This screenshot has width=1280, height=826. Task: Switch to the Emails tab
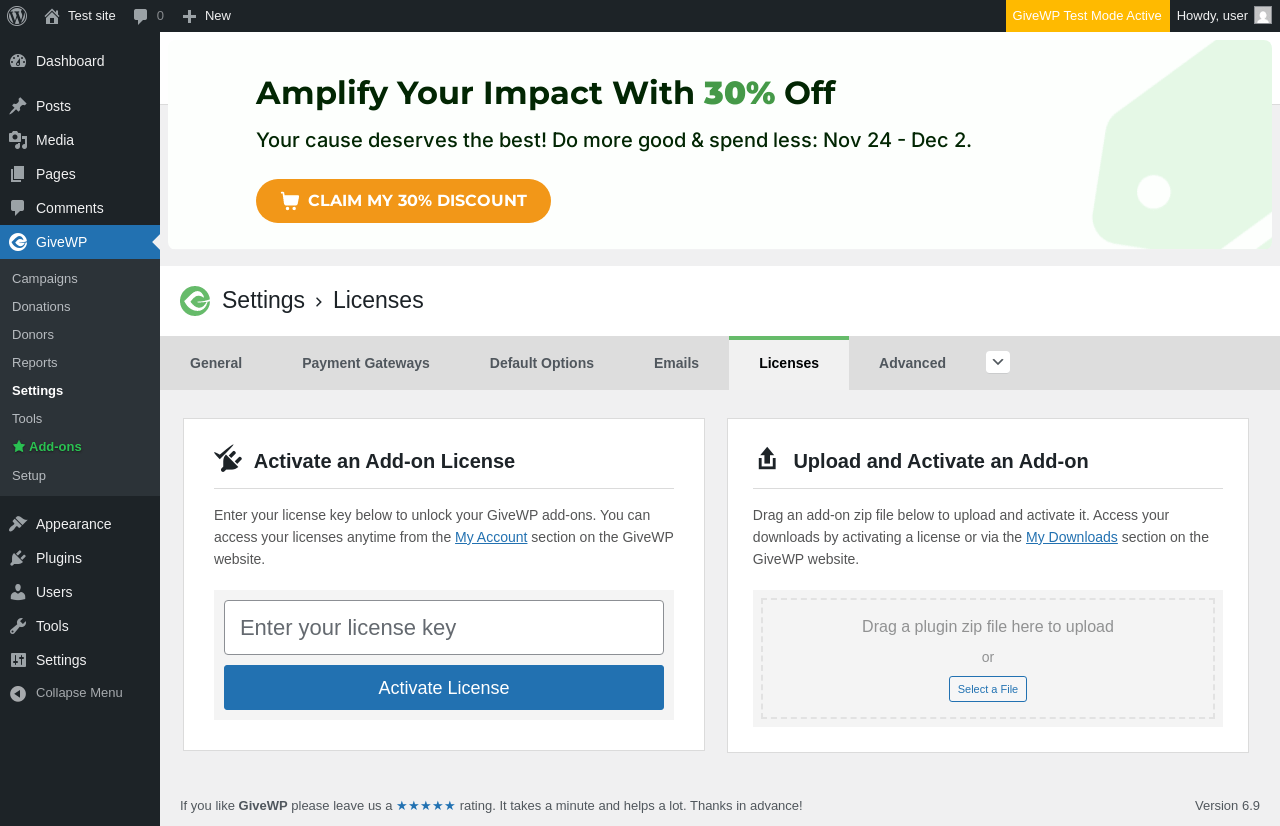676,363
